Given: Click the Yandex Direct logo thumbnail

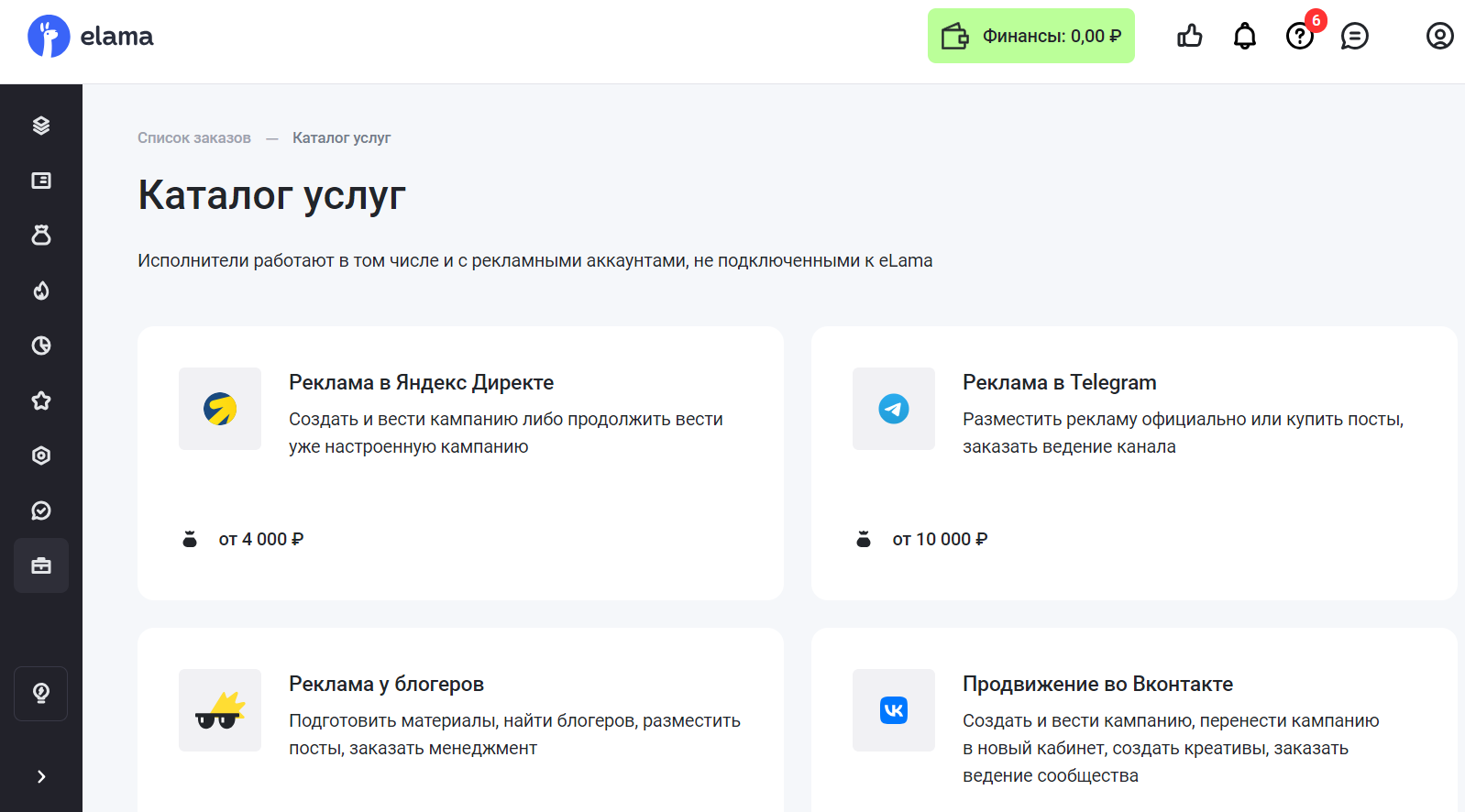Looking at the screenshot, I should point(220,409).
